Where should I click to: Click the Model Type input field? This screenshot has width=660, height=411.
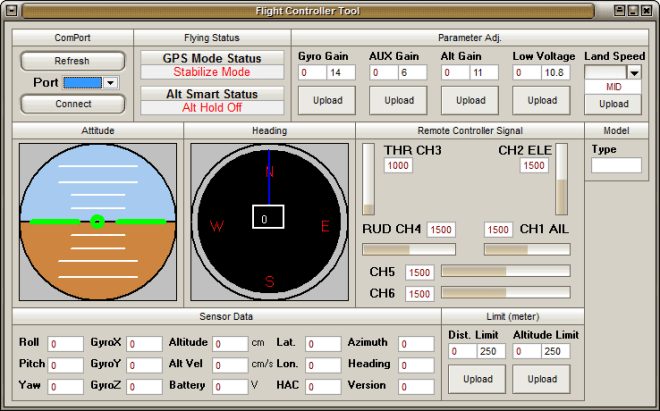click(x=616, y=165)
